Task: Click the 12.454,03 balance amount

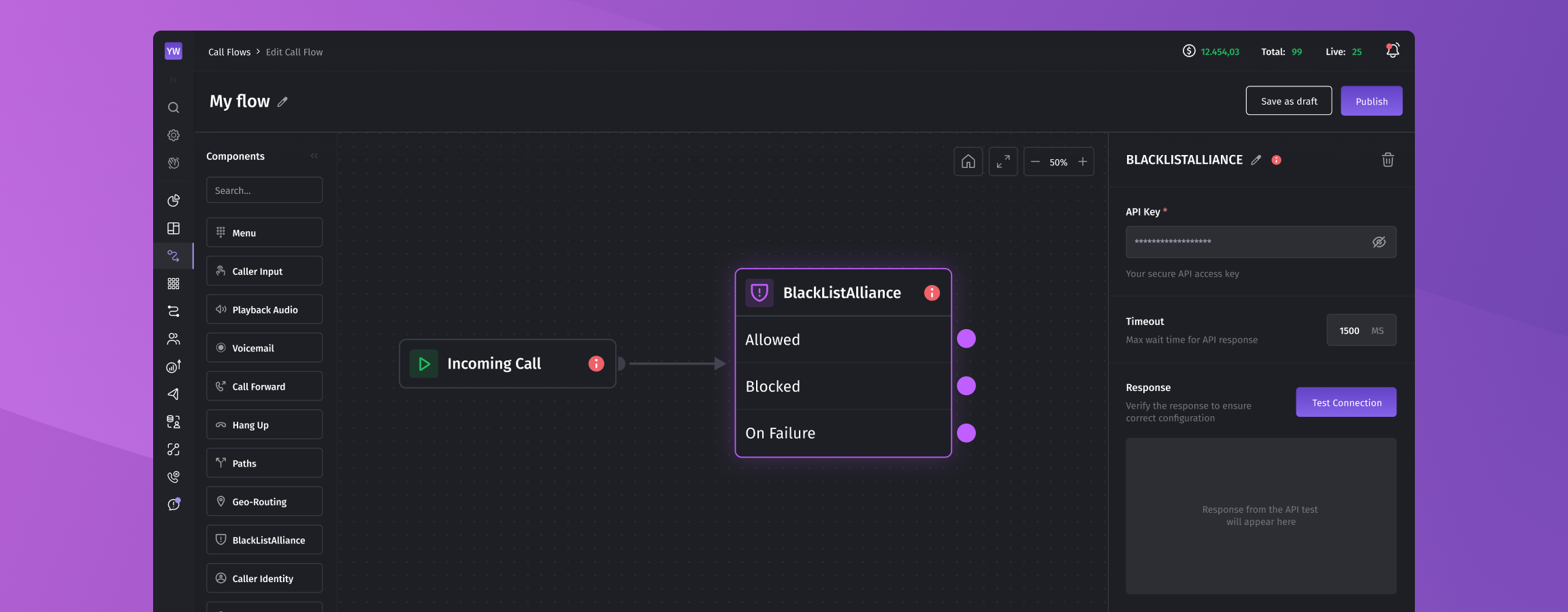Action: click(1220, 52)
